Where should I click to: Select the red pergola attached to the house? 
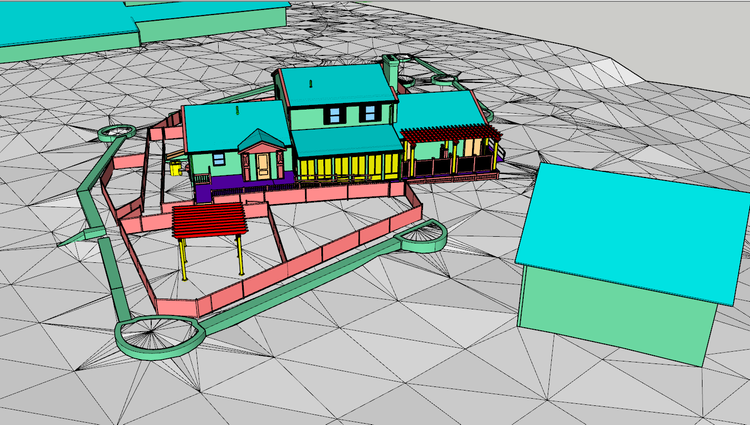(x=451, y=133)
